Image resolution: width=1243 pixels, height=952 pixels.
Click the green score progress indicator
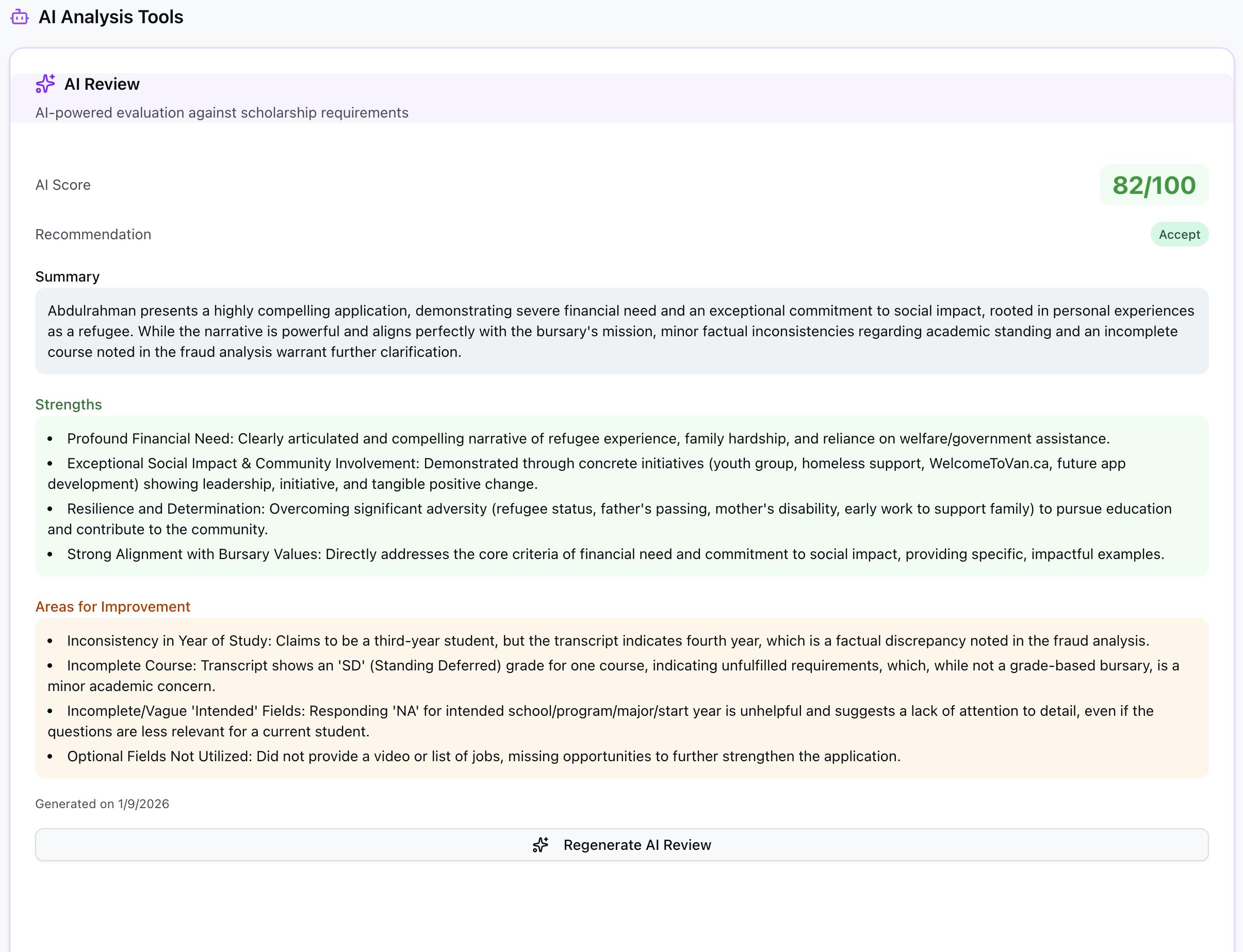1153,185
